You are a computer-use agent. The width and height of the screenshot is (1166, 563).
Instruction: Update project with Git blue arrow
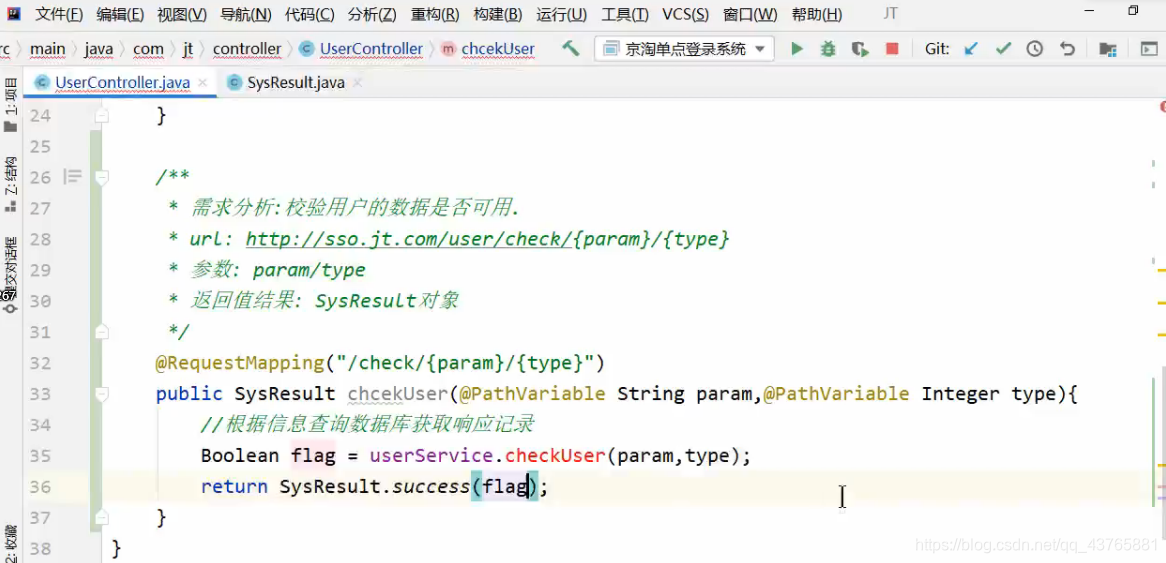(970, 49)
